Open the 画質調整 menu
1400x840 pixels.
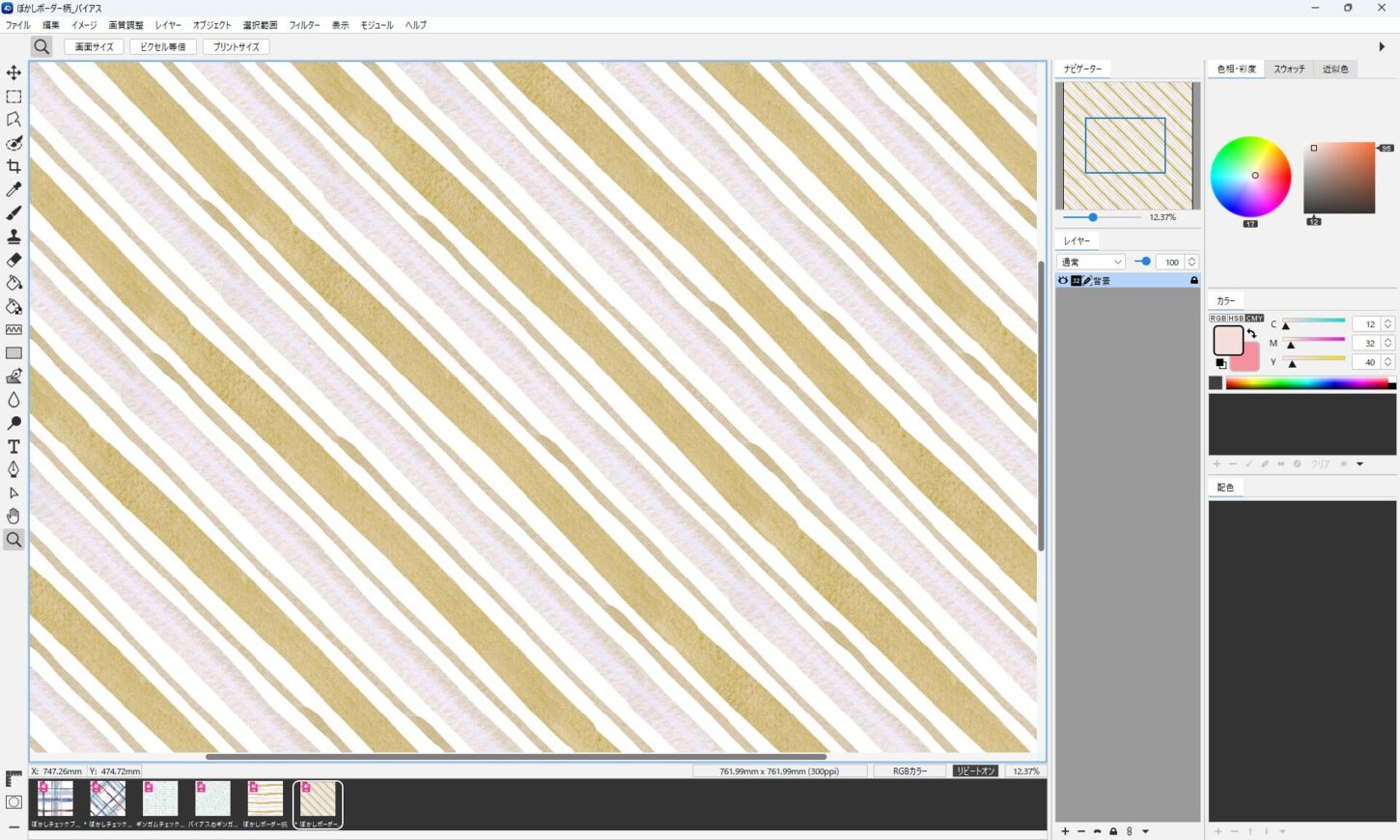pyautogui.click(x=126, y=25)
